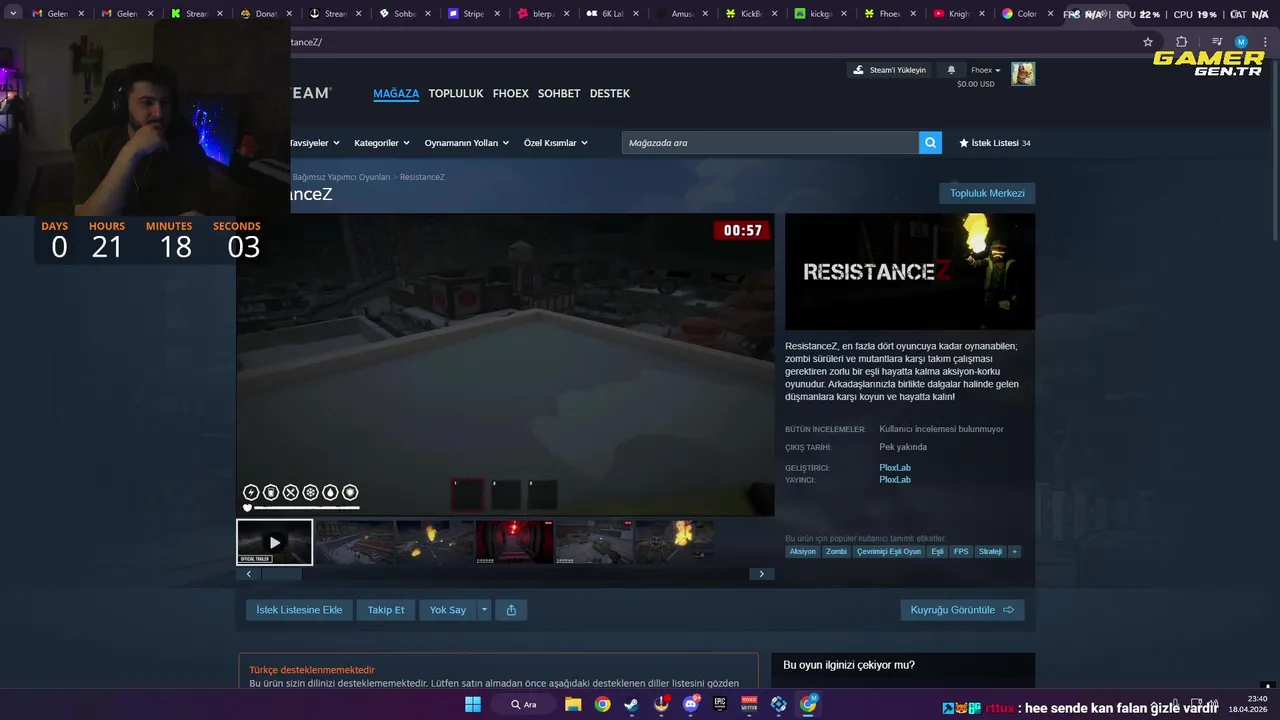Click İstek Listesine Ekle button
The image size is (1280, 720).
click(x=299, y=610)
